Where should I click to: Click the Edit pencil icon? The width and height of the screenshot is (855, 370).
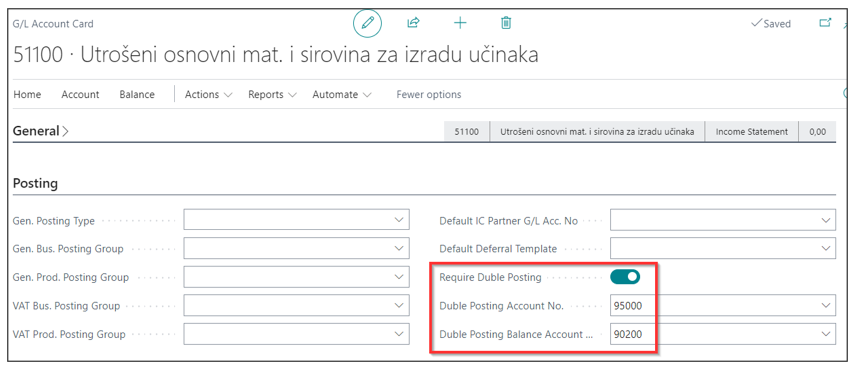(368, 23)
